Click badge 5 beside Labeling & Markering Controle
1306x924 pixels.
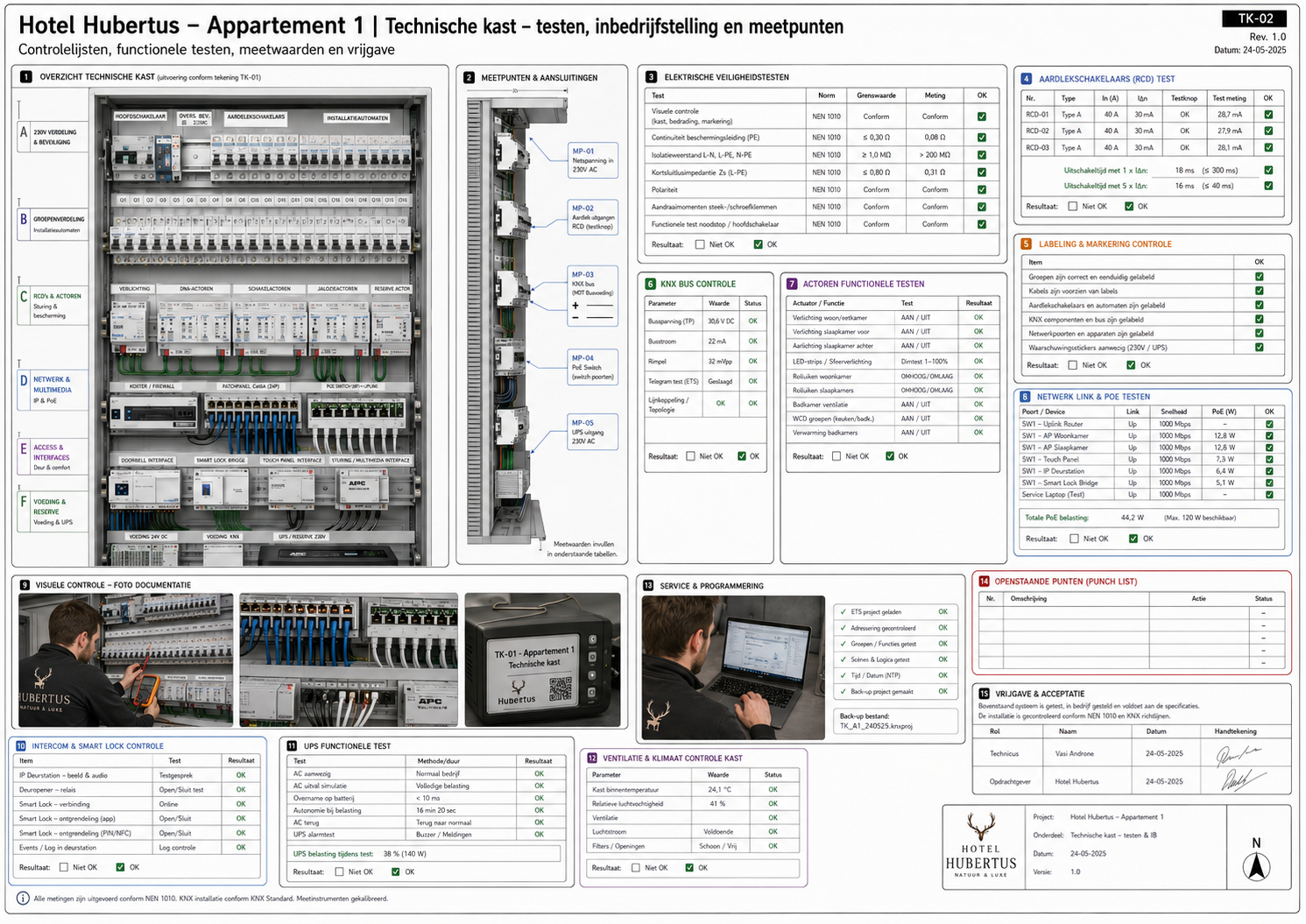pyautogui.click(x=1026, y=244)
